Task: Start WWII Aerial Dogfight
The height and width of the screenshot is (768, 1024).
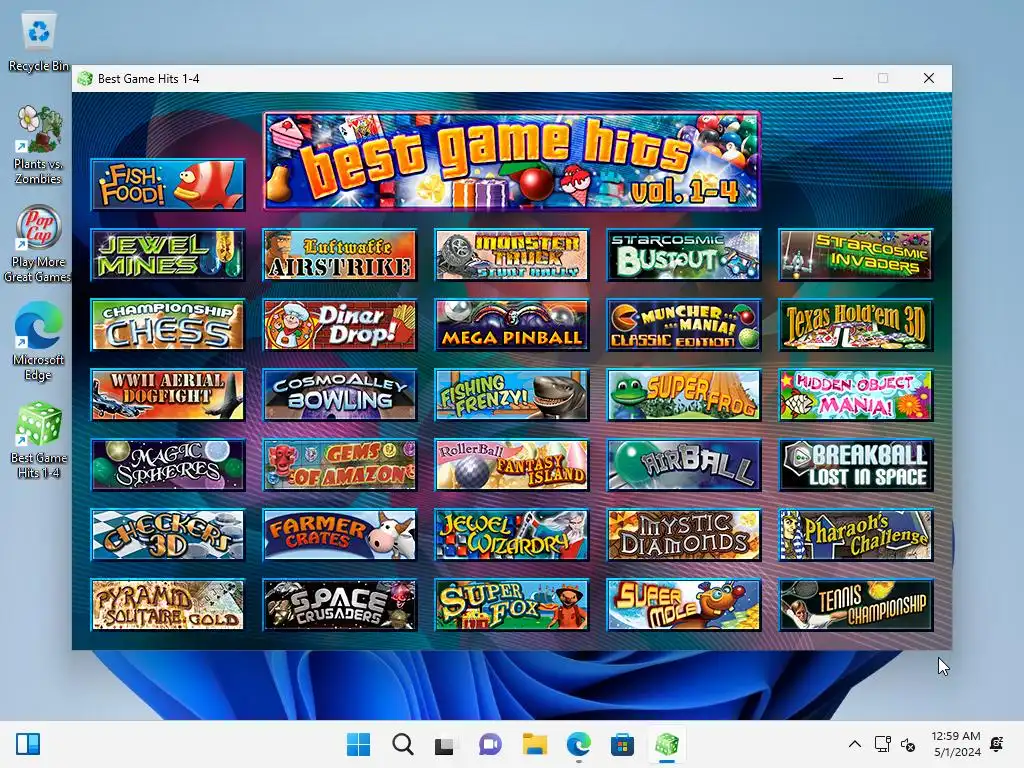Action: pos(168,394)
